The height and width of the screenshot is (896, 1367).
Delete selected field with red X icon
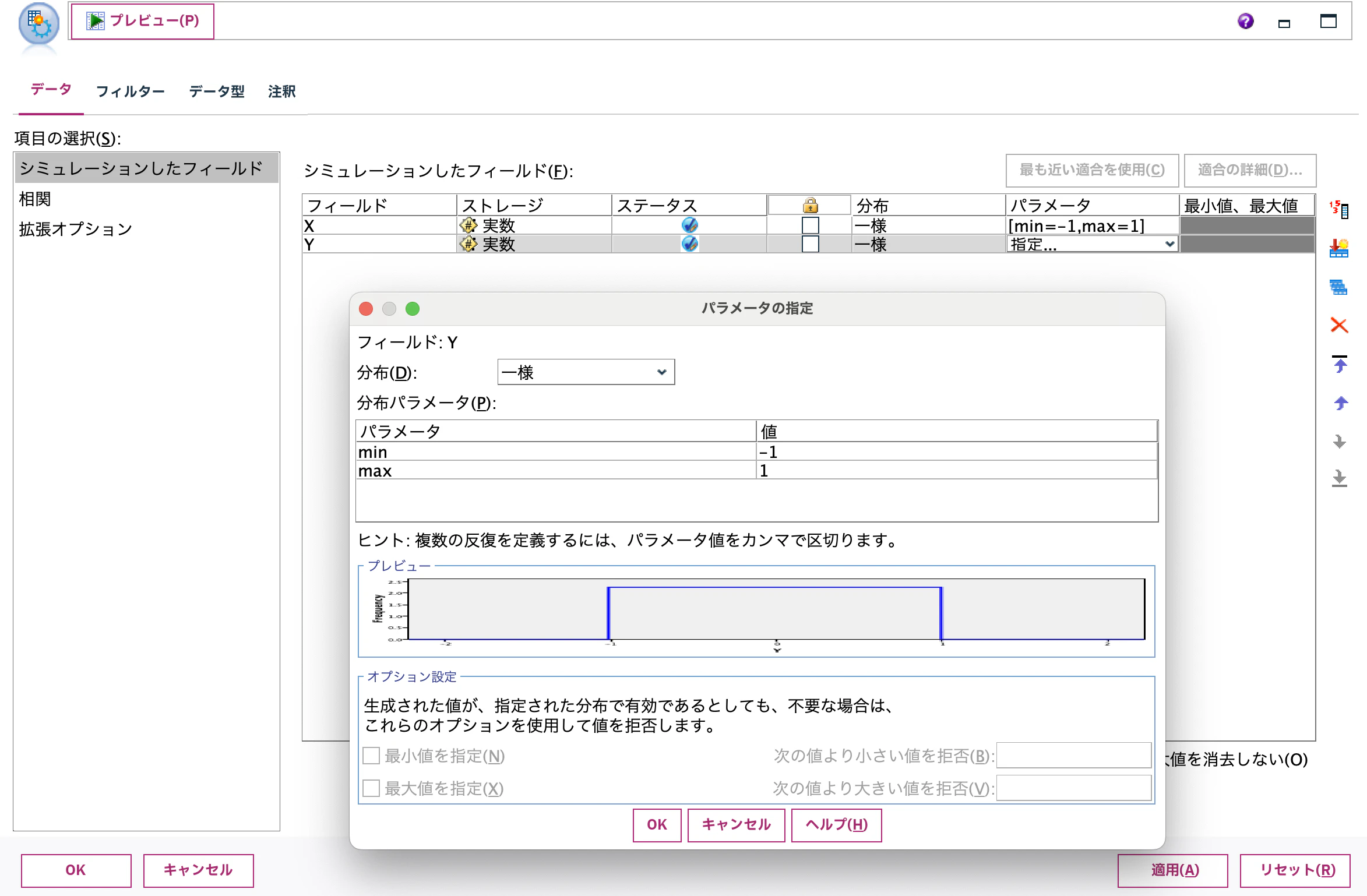pos(1339,325)
